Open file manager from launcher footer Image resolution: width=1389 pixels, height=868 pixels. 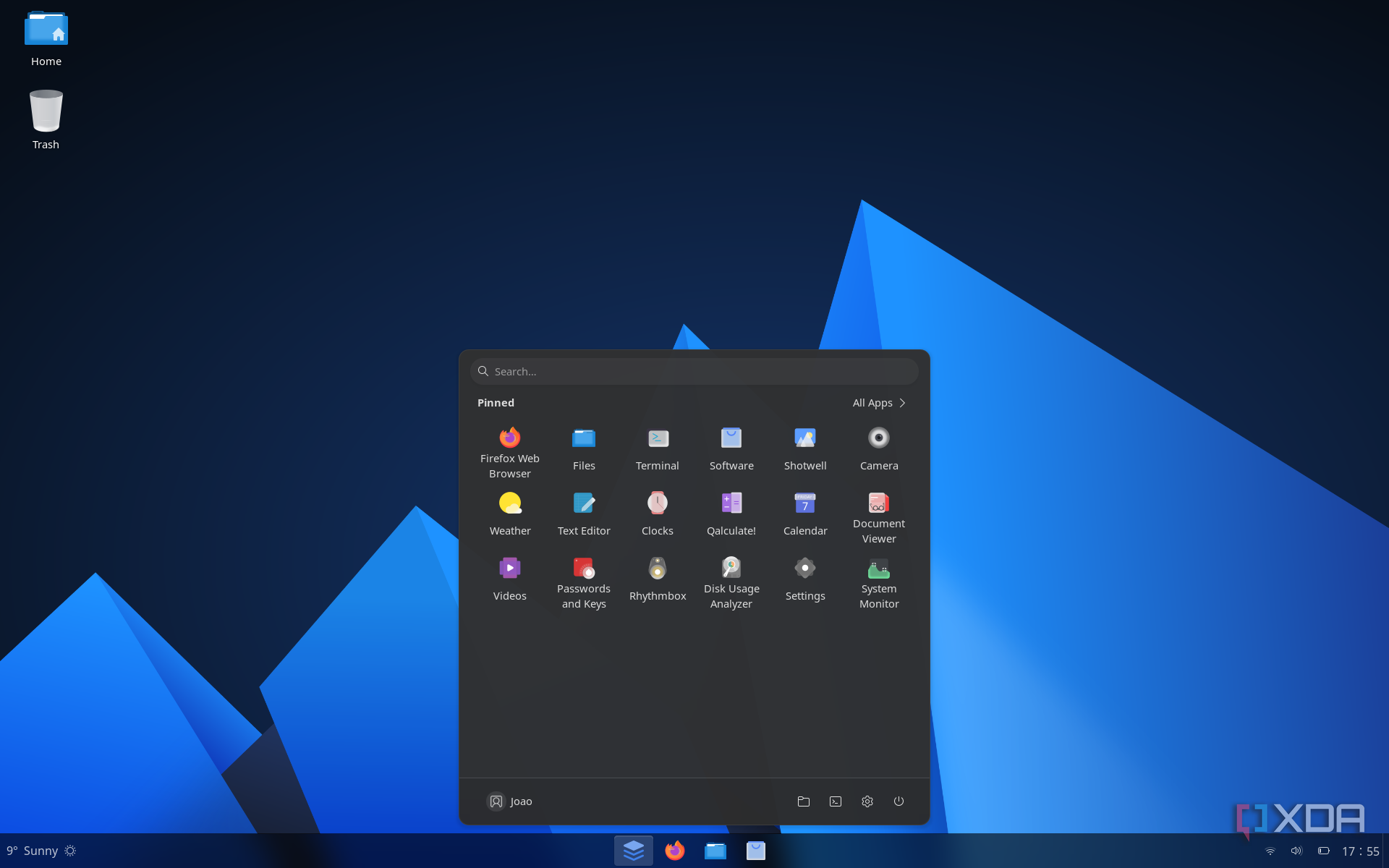[804, 801]
